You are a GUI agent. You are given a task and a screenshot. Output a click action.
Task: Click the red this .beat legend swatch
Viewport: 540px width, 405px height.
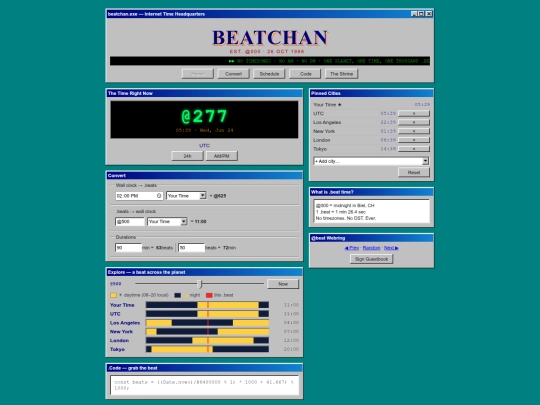(209, 295)
